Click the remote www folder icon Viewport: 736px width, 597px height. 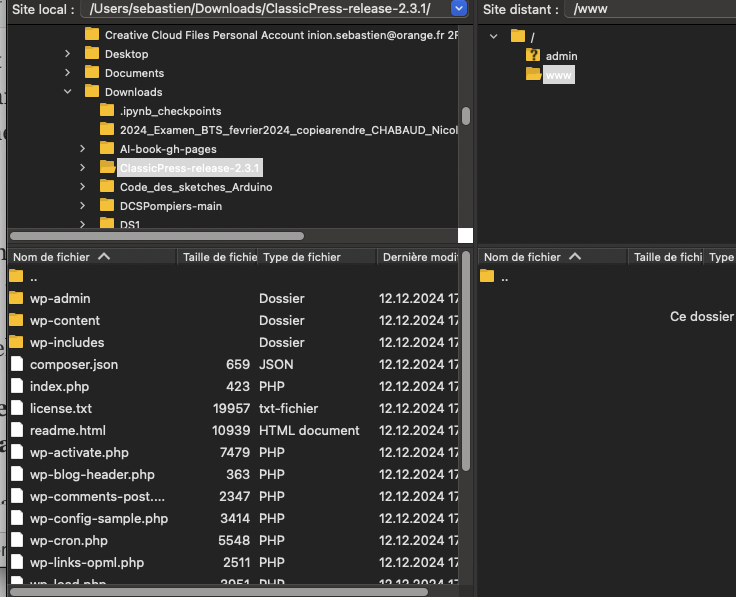pos(533,75)
